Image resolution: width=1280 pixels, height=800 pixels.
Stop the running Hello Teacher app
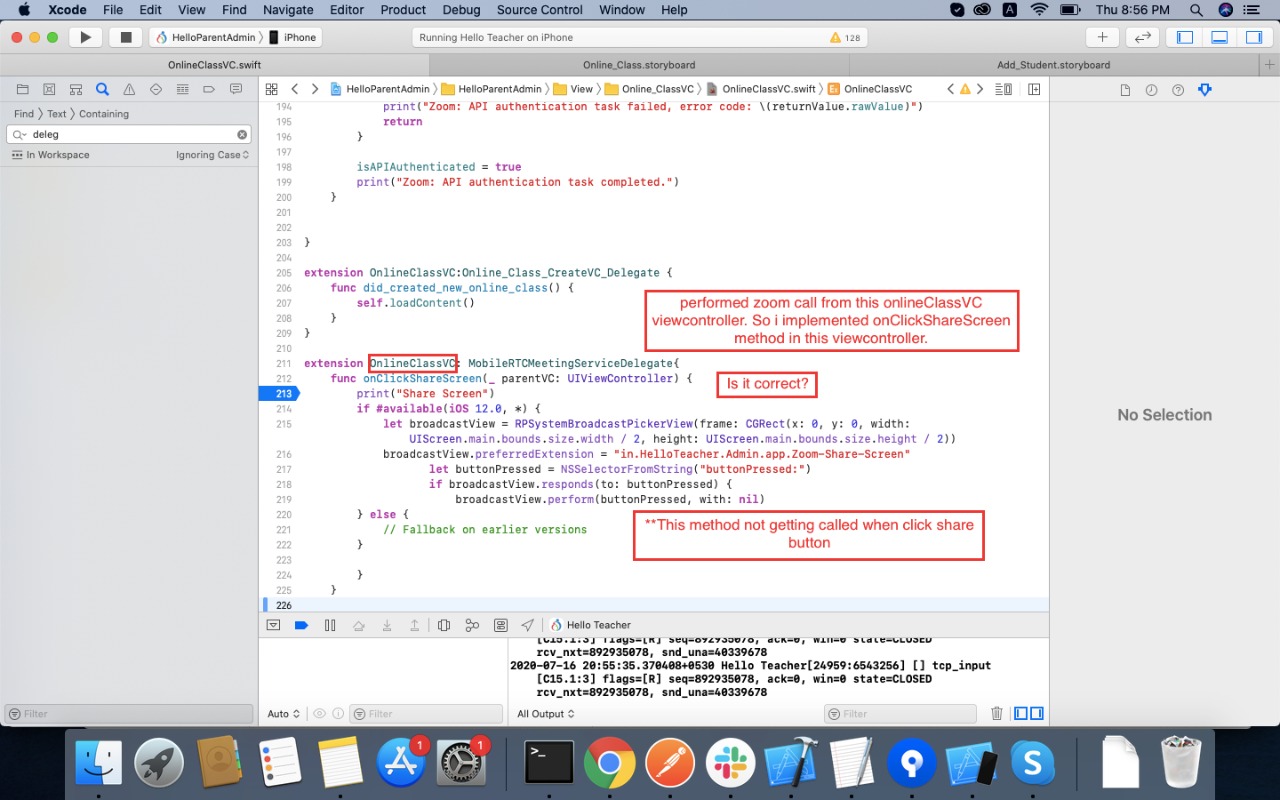click(125, 37)
